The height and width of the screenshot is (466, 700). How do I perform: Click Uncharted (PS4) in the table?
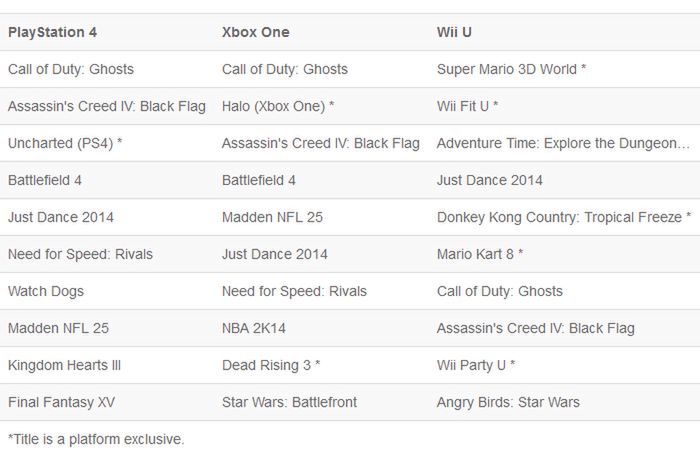coord(65,143)
